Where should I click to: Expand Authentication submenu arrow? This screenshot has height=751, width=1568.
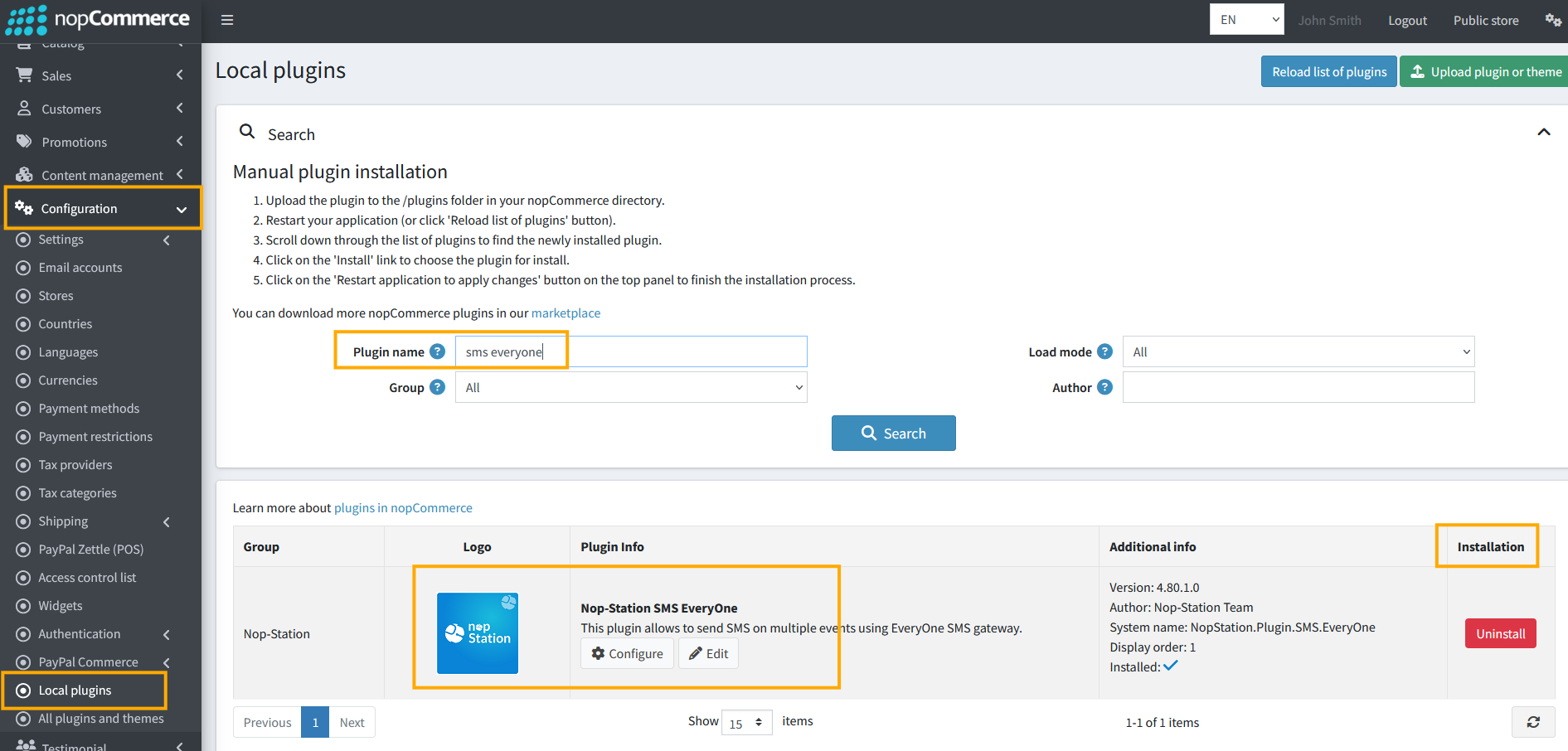167,634
